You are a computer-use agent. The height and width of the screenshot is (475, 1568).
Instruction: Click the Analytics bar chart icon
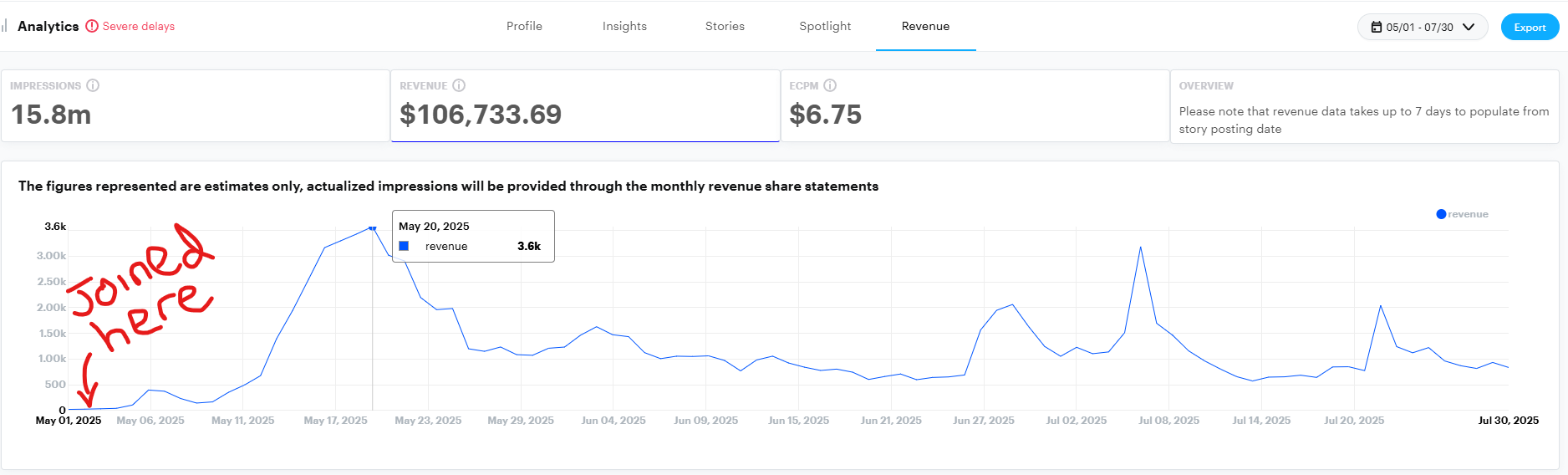click(5, 26)
